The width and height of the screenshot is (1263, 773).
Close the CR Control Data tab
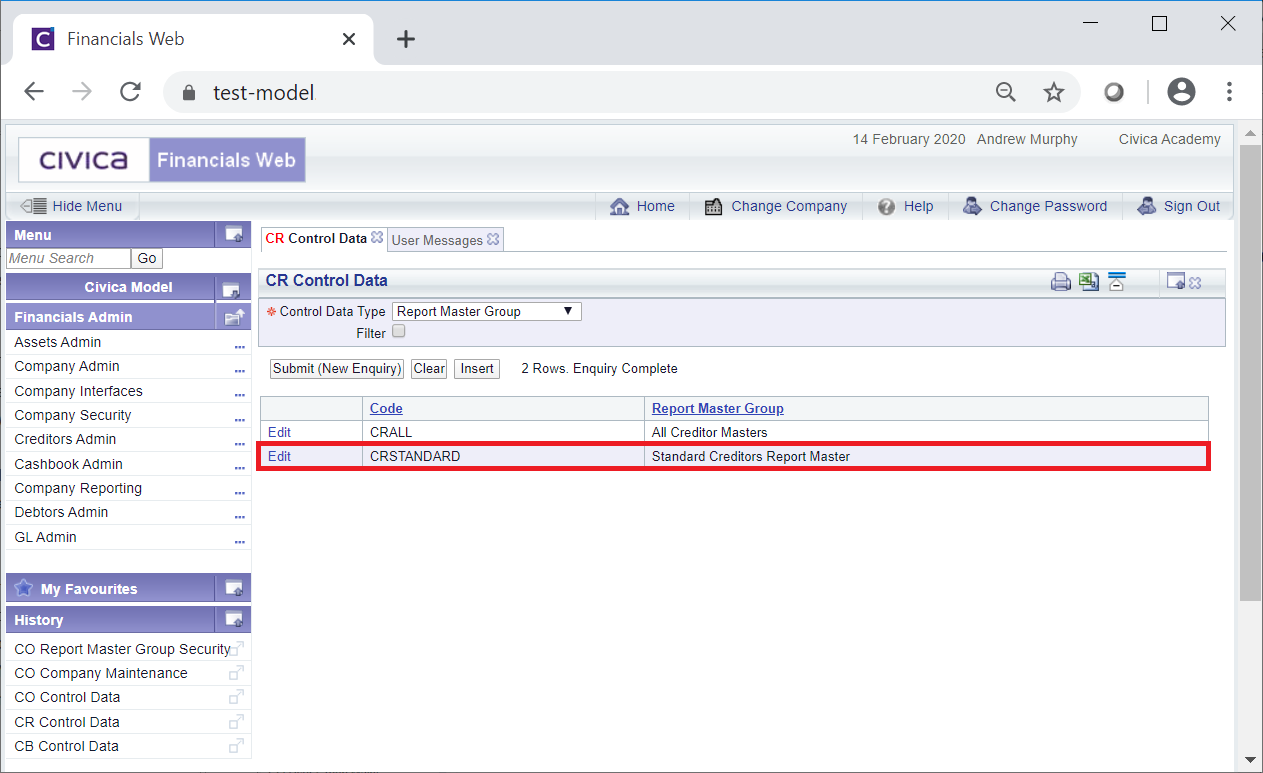click(x=377, y=238)
